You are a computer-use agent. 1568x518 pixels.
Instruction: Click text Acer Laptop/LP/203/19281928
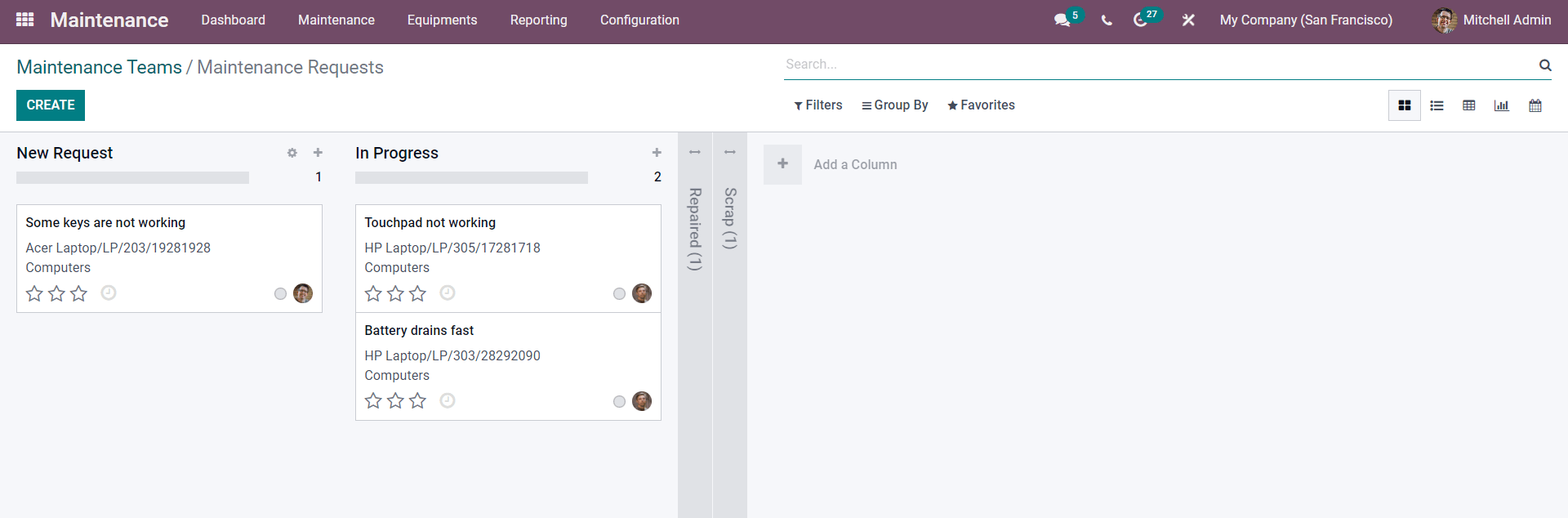click(118, 248)
